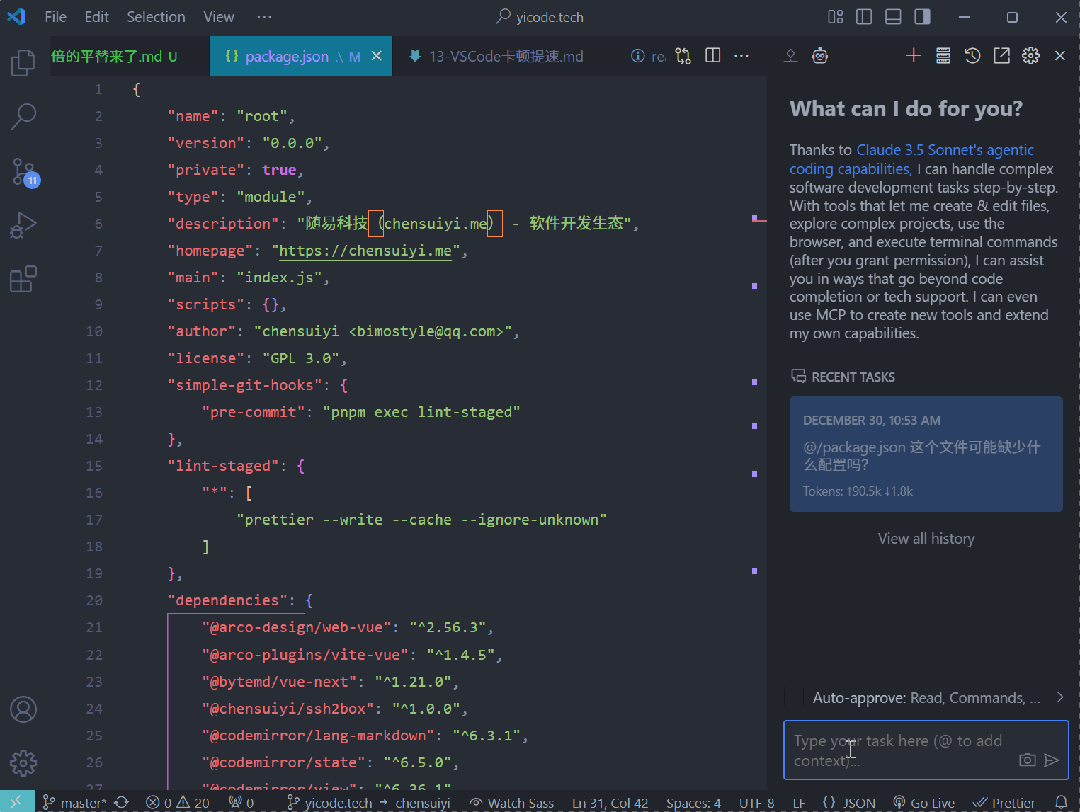Switch to the 13-VSCode卡顿提速.md tab
The width and height of the screenshot is (1080, 812).
505,57
